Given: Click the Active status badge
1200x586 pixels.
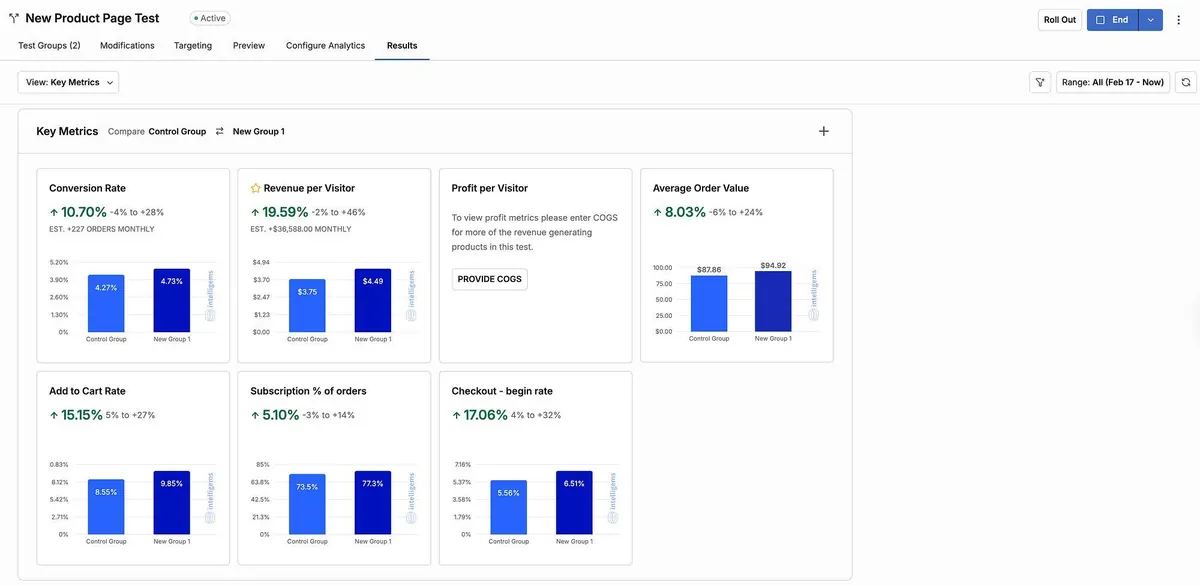Looking at the screenshot, I should [x=210, y=18].
